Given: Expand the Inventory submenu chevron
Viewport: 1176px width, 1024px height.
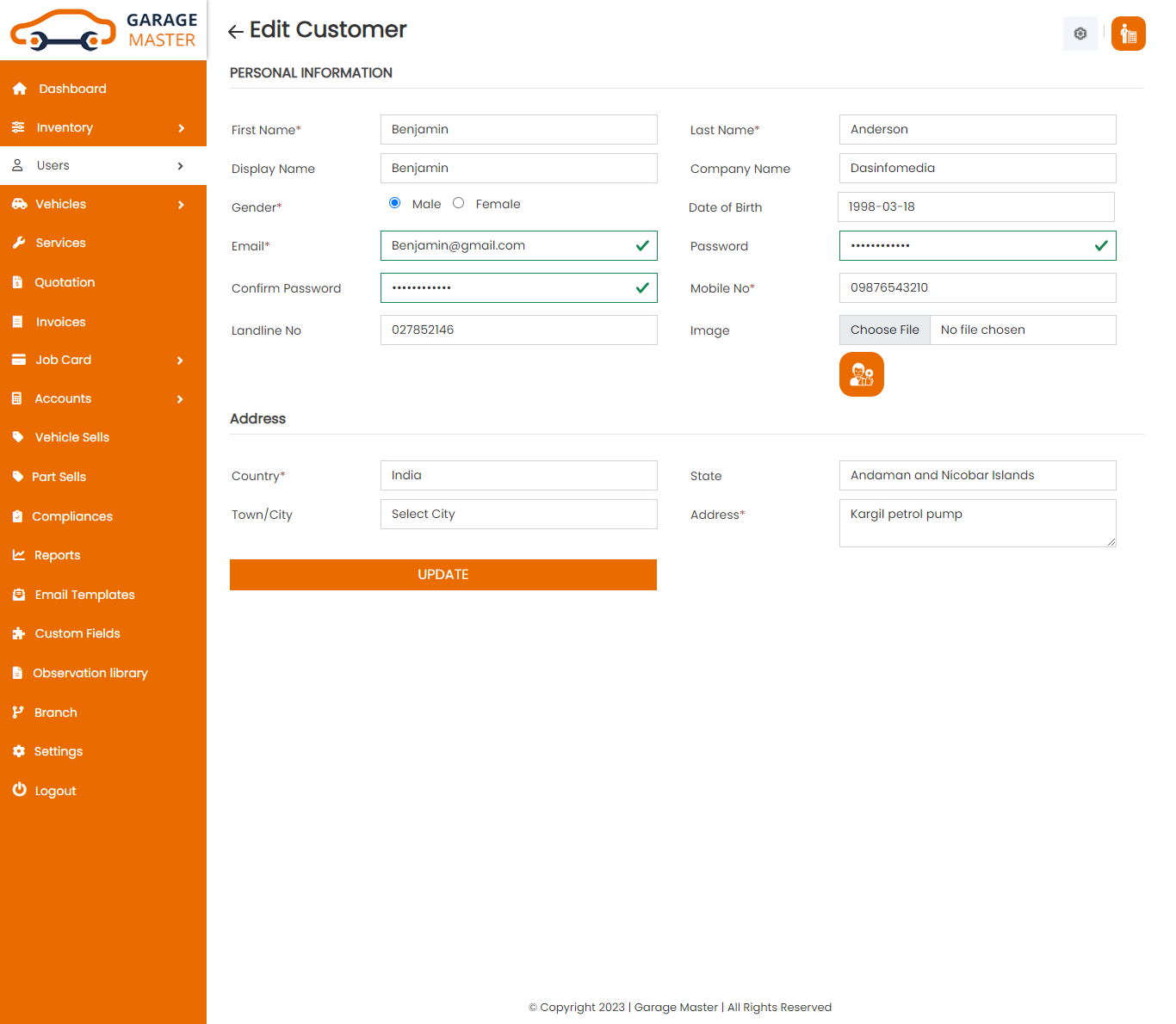Looking at the screenshot, I should [181, 128].
